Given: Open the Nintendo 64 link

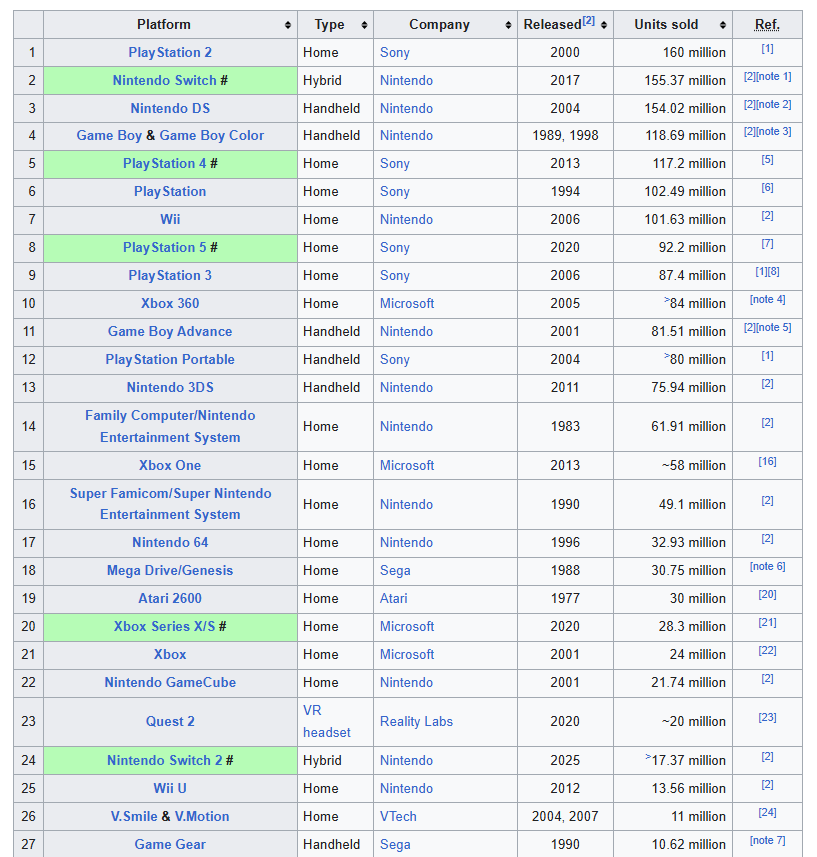Looking at the screenshot, I should (x=170, y=542).
